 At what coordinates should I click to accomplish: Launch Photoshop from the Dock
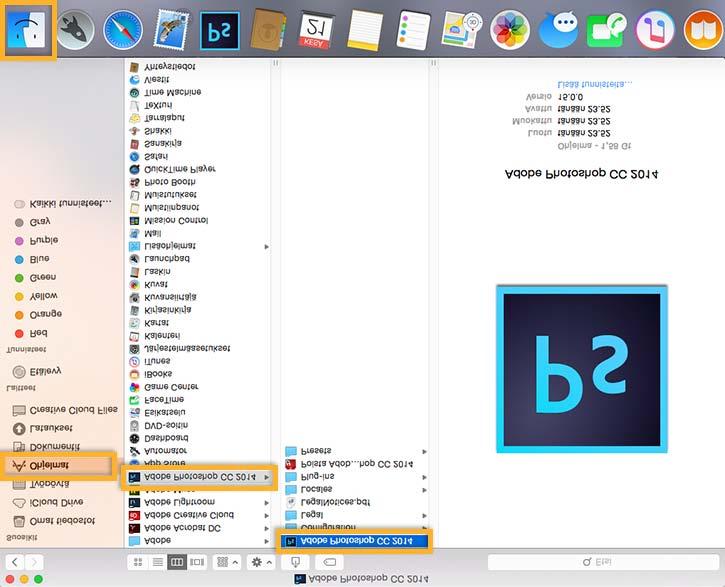220,31
